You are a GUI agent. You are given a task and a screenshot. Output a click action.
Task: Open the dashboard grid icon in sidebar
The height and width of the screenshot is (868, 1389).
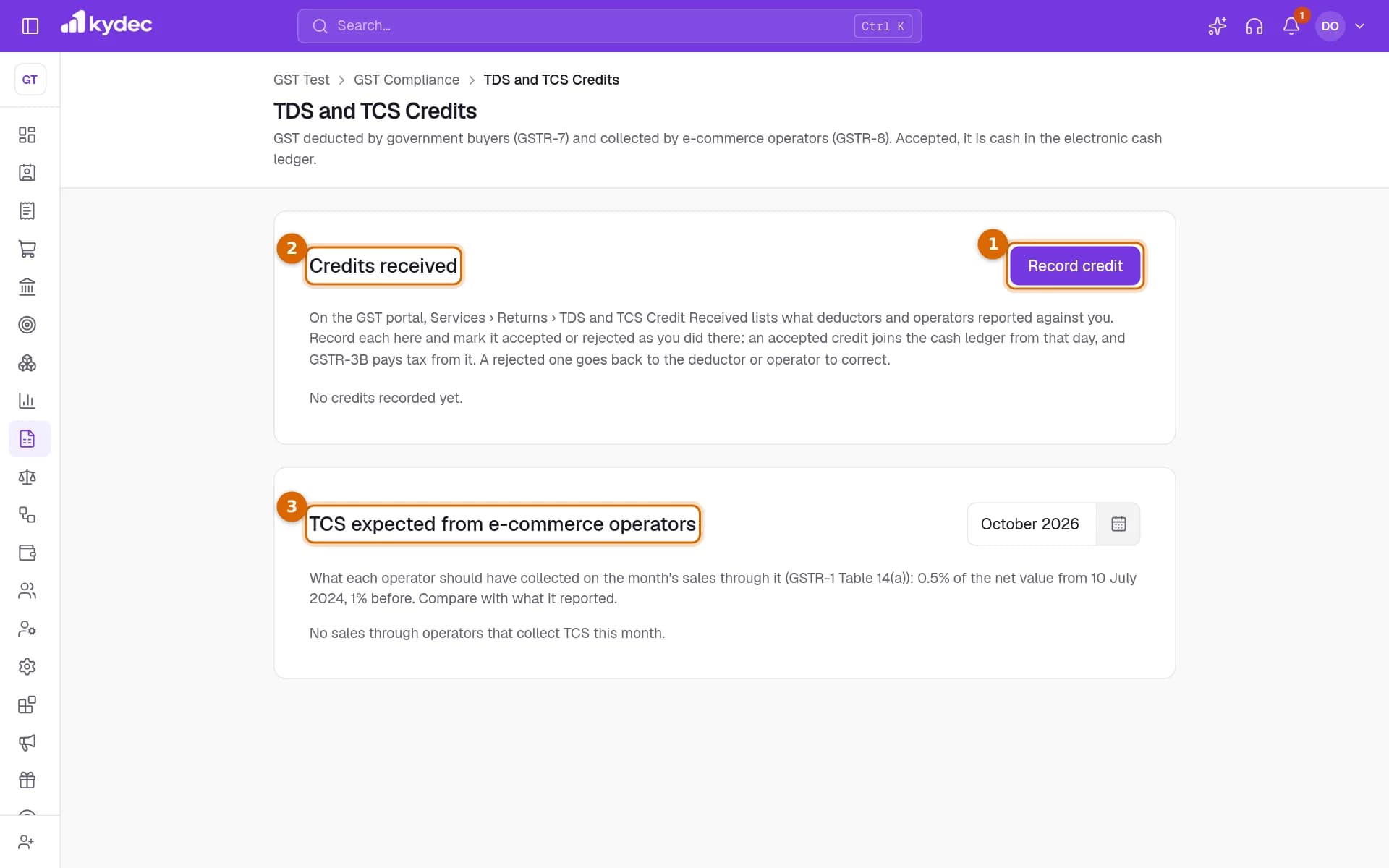click(x=27, y=135)
